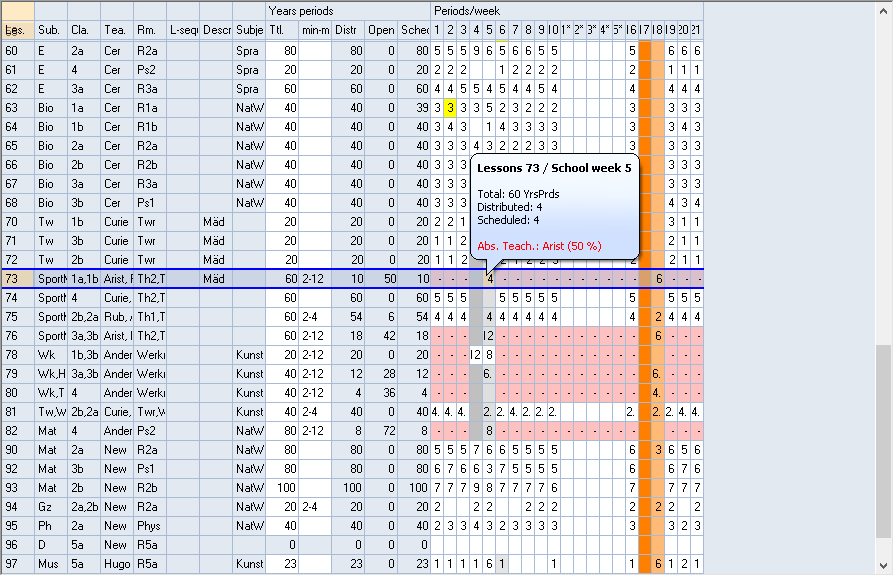The height and width of the screenshot is (576, 894).
Task: Click value 12 in lesson 76 week 5
Action: click(x=489, y=336)
